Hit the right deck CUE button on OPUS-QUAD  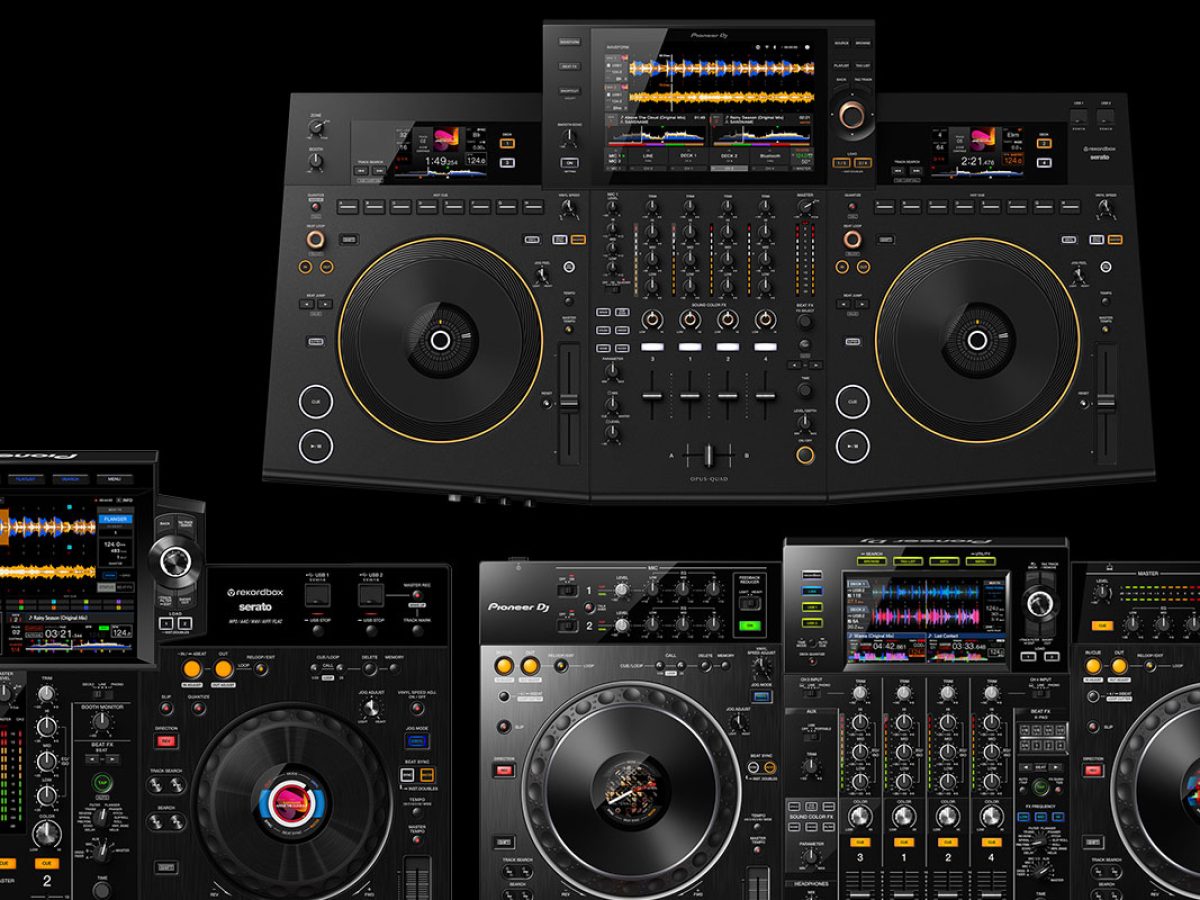852,401
